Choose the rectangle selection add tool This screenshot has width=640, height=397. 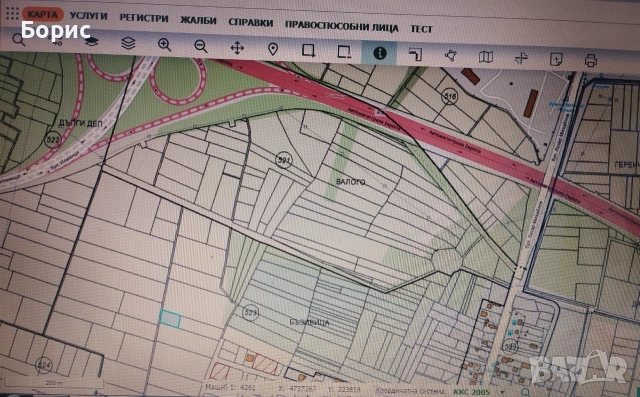tap(308, 51)
